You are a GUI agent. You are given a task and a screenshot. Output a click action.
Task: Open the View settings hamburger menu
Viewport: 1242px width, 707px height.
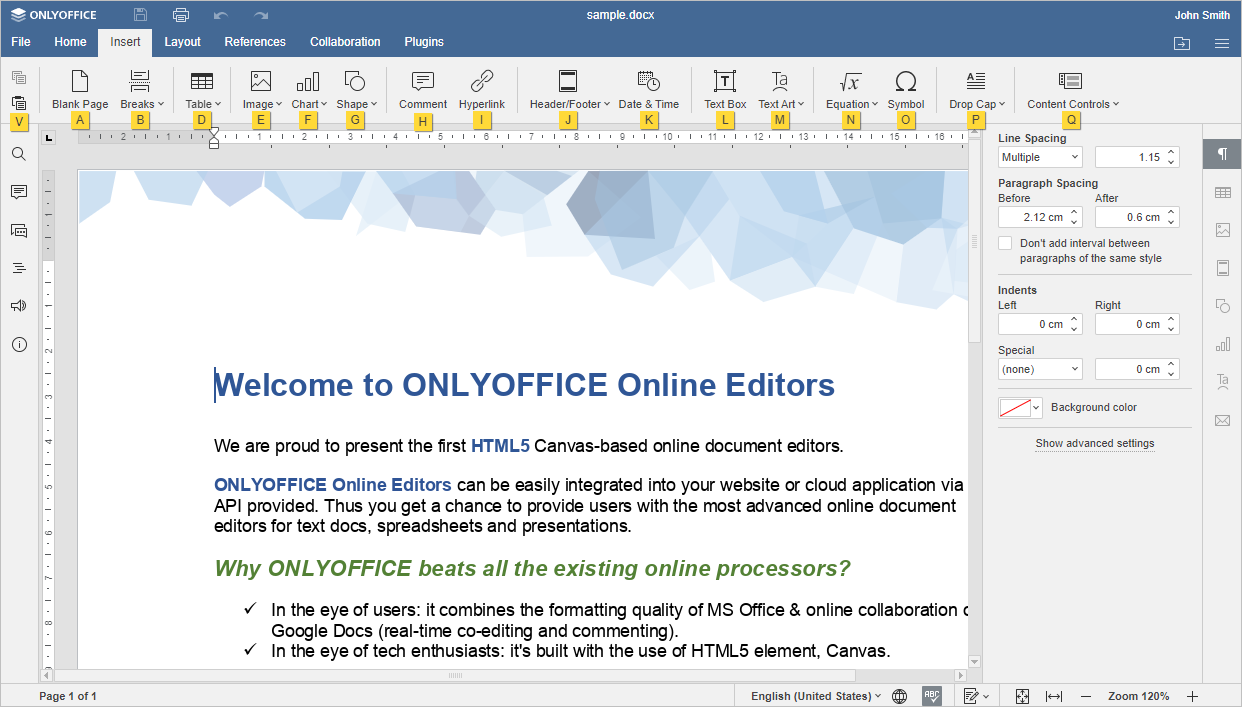point(1221,43)
